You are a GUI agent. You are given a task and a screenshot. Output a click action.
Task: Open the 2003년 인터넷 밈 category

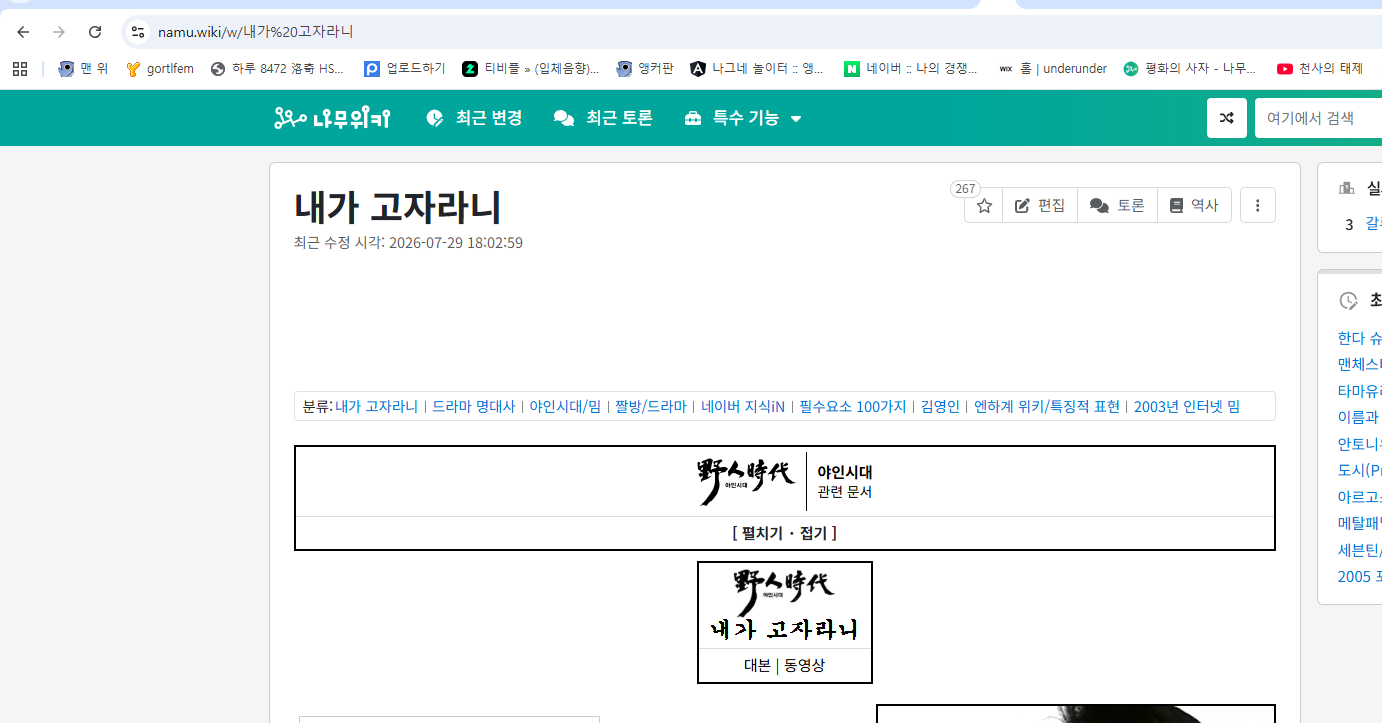tap(1187, 407)
